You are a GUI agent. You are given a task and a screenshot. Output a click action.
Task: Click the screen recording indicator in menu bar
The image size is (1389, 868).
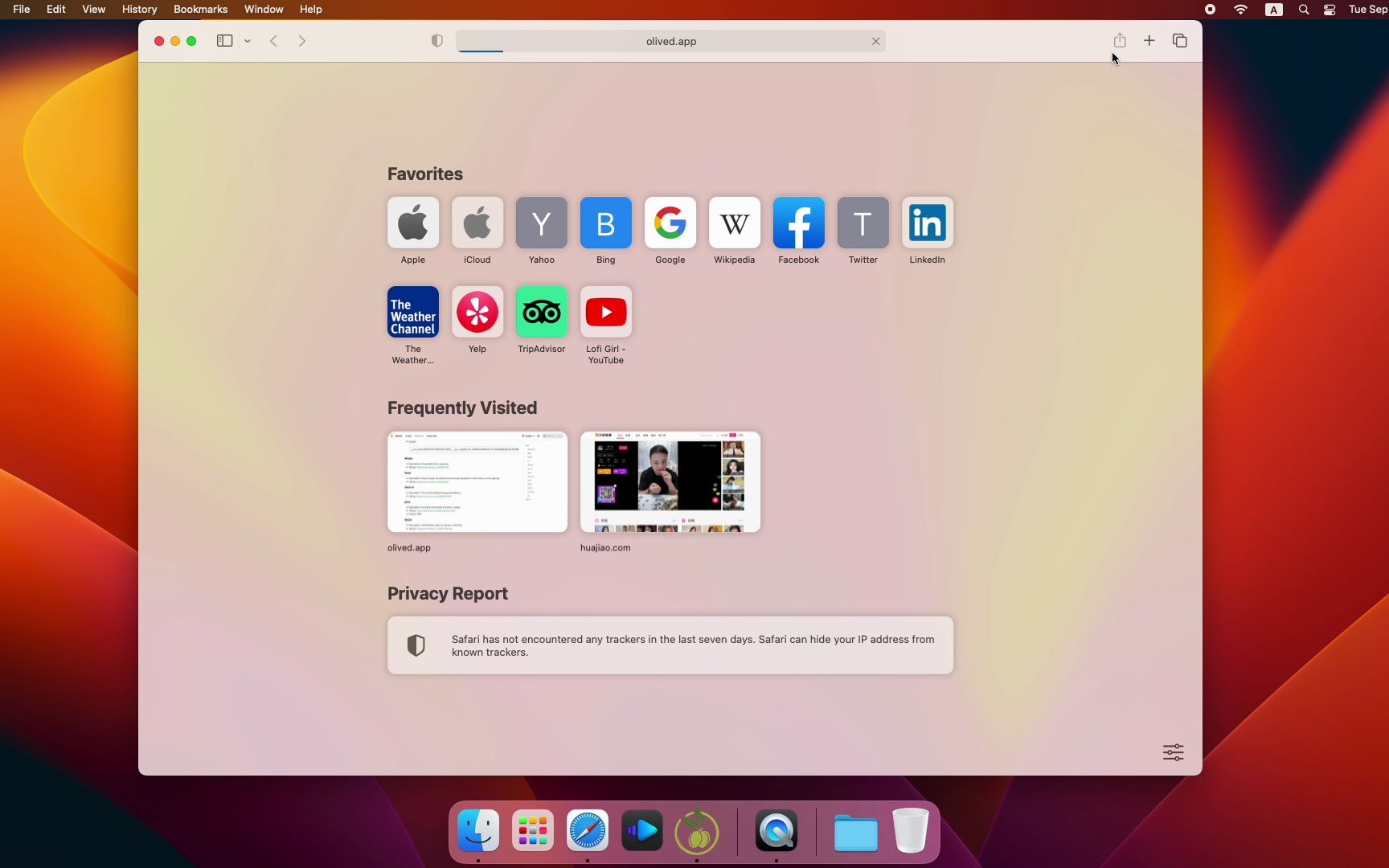1210,10
